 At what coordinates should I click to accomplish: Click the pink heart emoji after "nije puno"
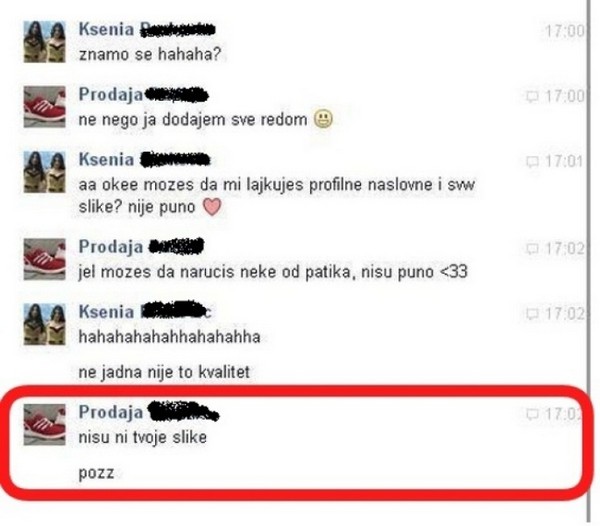(x=212, y=207)
